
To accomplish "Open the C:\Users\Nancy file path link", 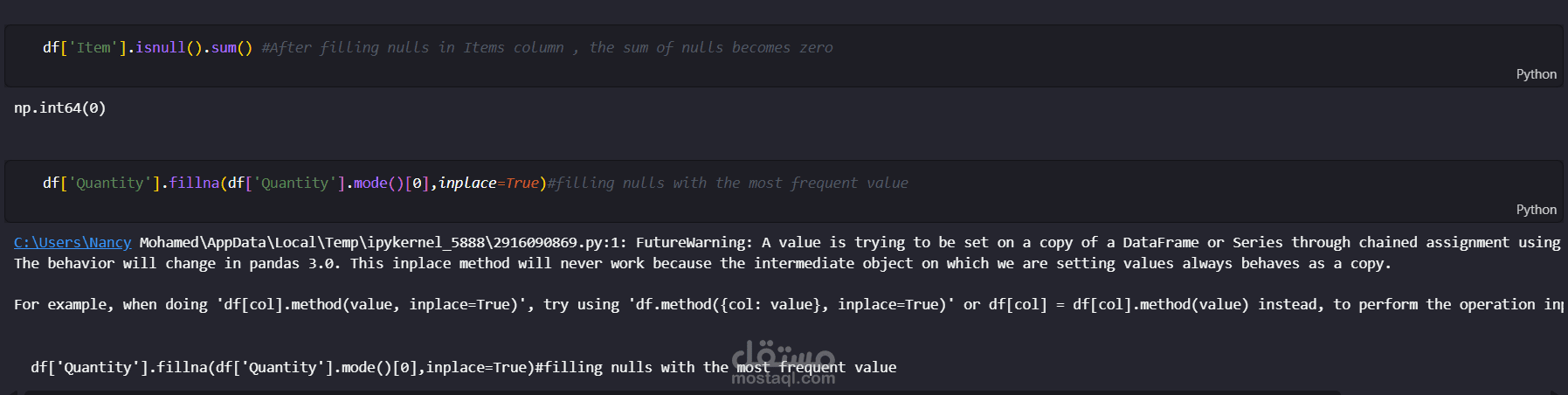I will [73, 242].
